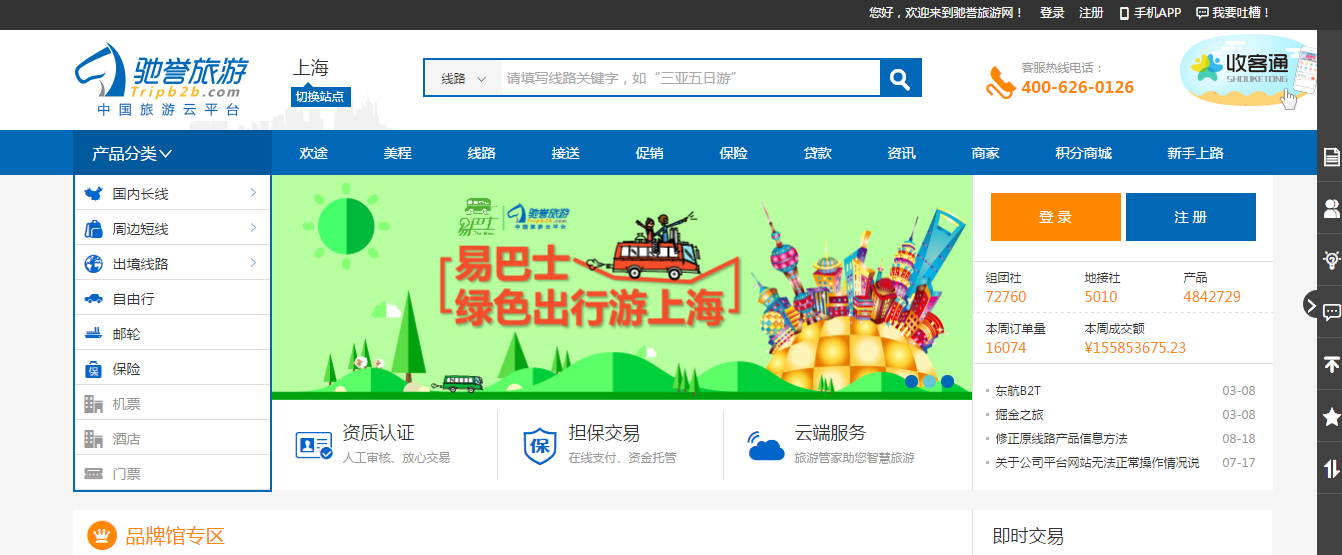
Task: Open the 美程 nav tab
Action: pos(398,153)
